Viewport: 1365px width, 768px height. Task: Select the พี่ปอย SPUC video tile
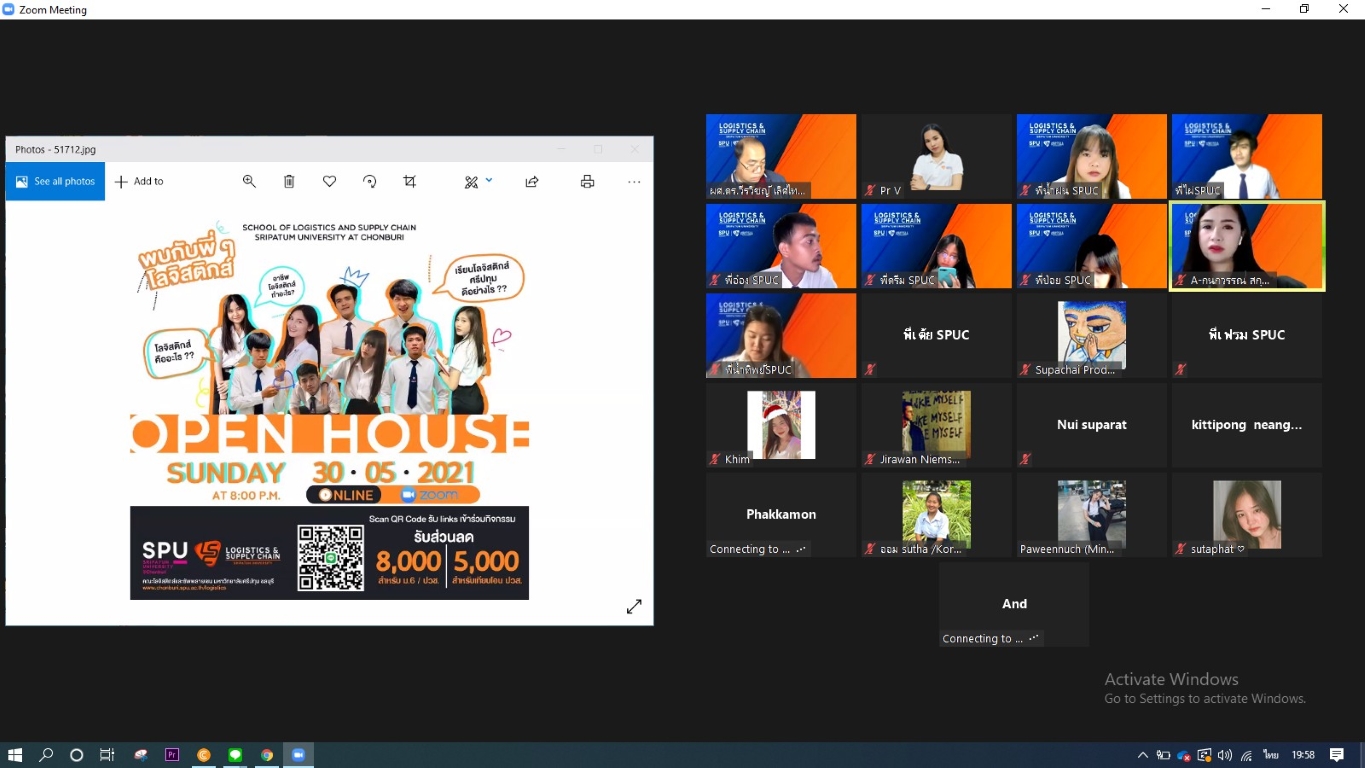tap(1092, 246)
